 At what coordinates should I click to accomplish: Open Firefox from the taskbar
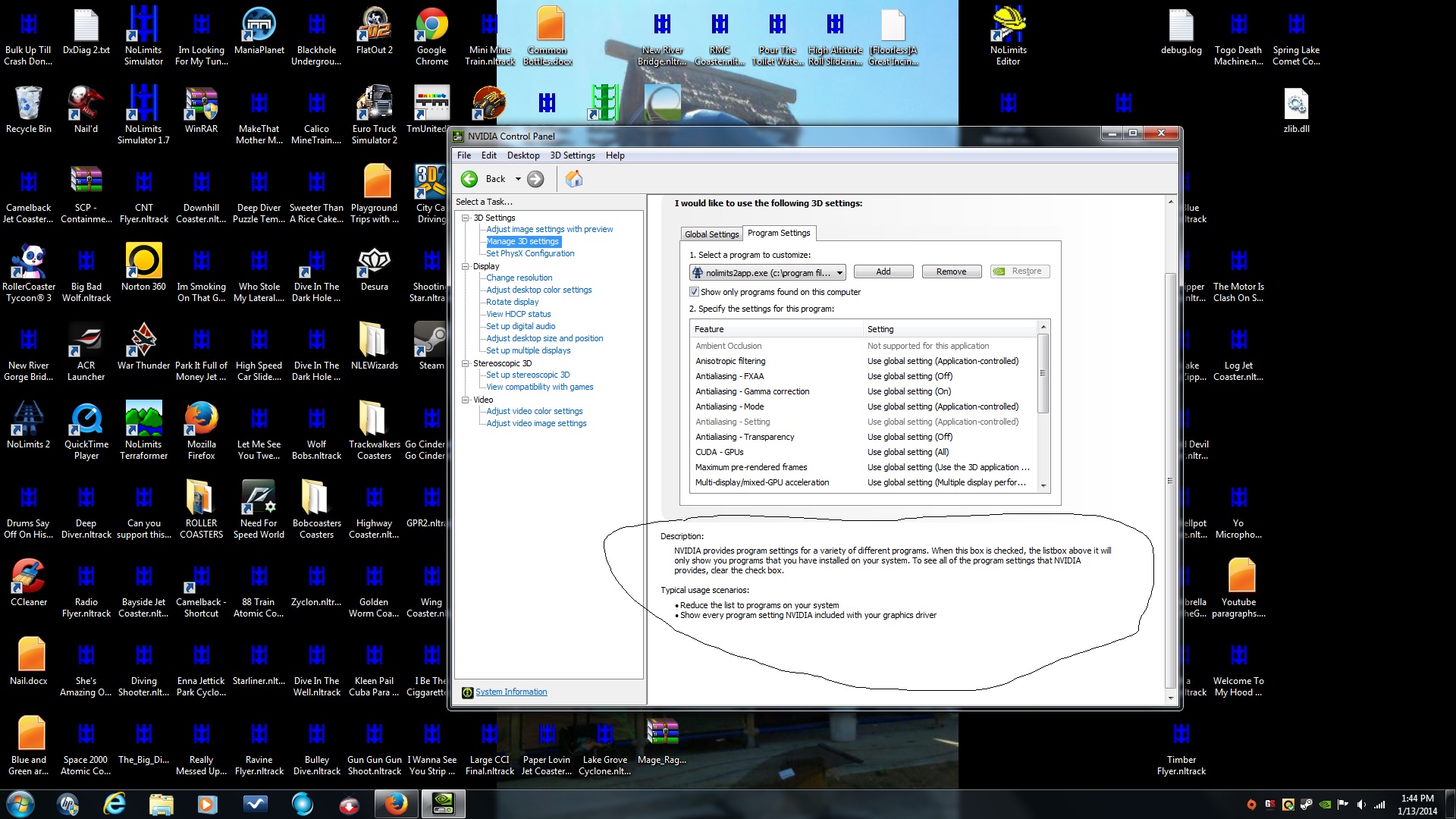pos(396,804)
